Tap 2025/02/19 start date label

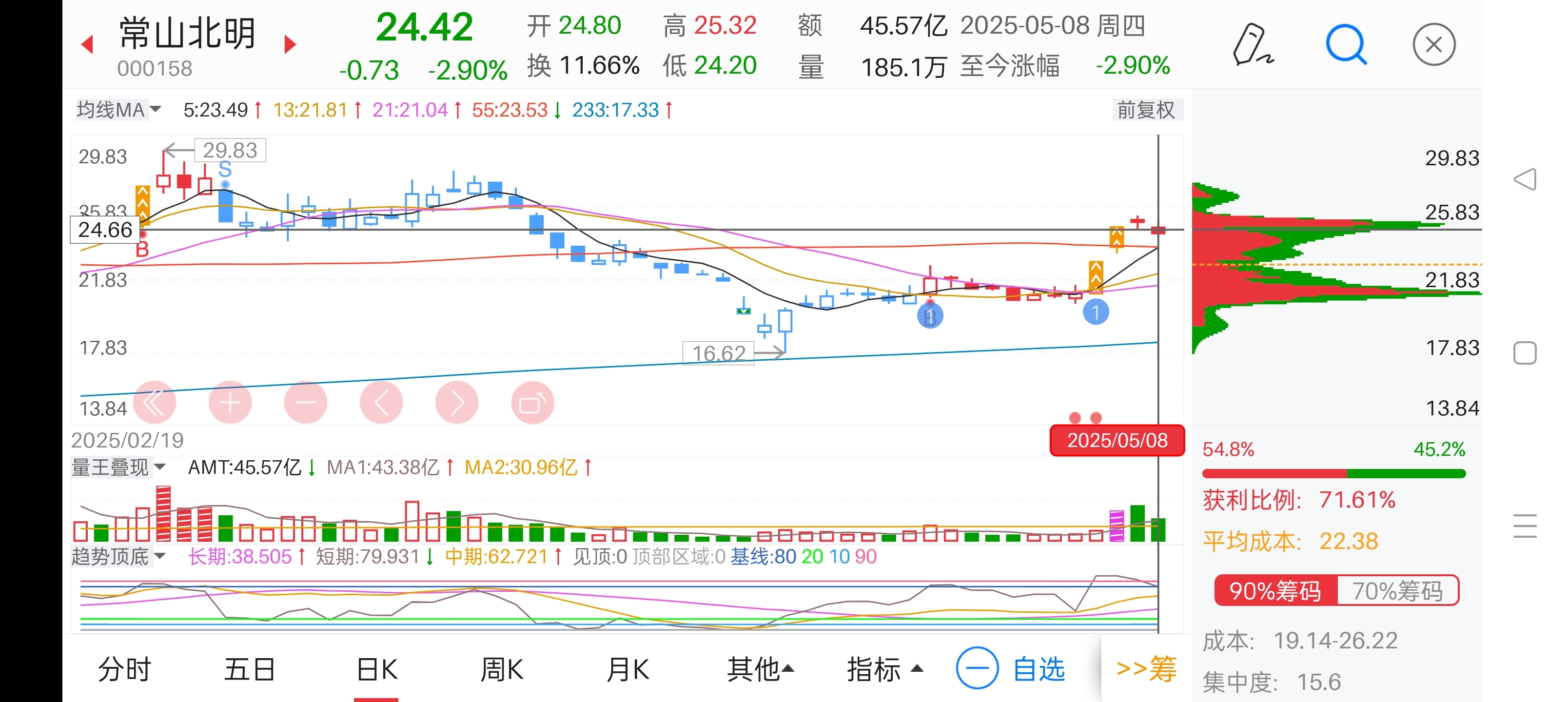click(127, 440)
